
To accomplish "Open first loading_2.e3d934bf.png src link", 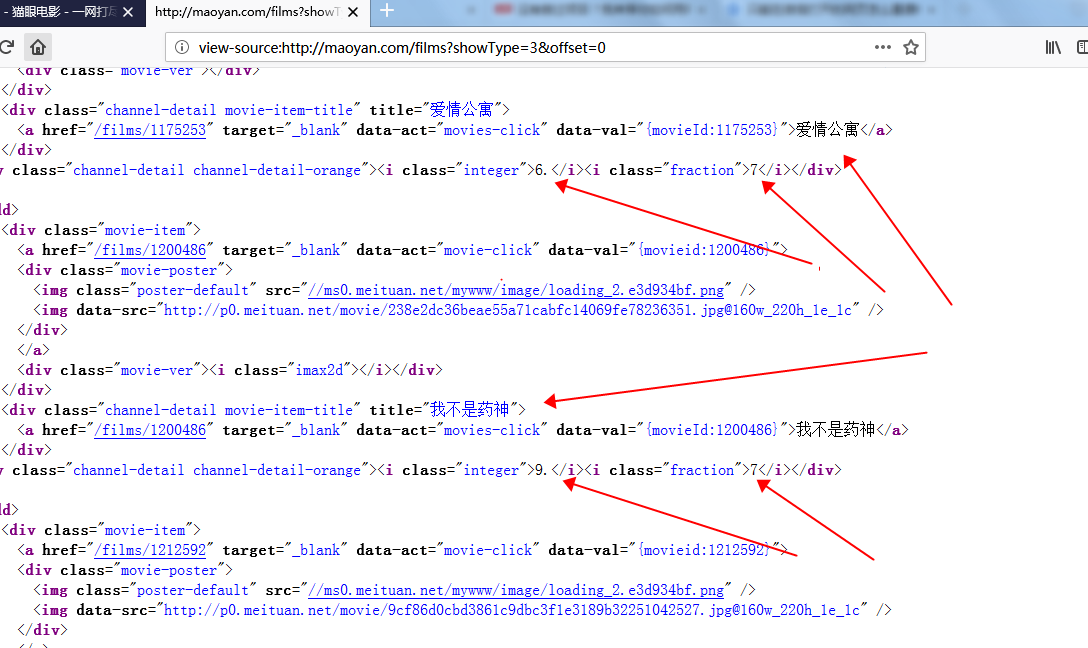I will pyautogui.click(x=516, y=290).
